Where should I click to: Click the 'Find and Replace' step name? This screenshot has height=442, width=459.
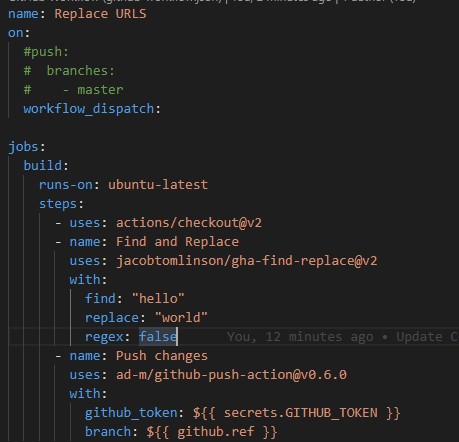tap(177, 242)
